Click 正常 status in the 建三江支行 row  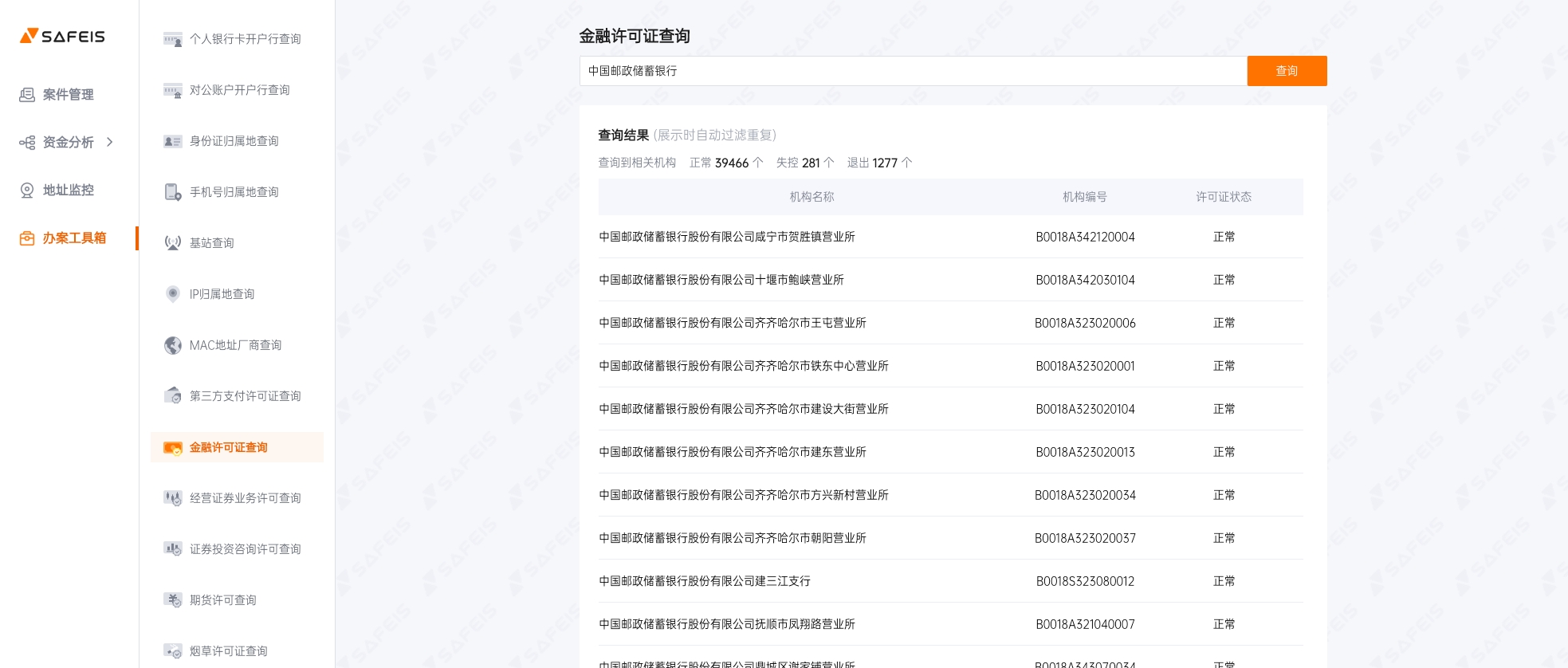coord(1224,581)
